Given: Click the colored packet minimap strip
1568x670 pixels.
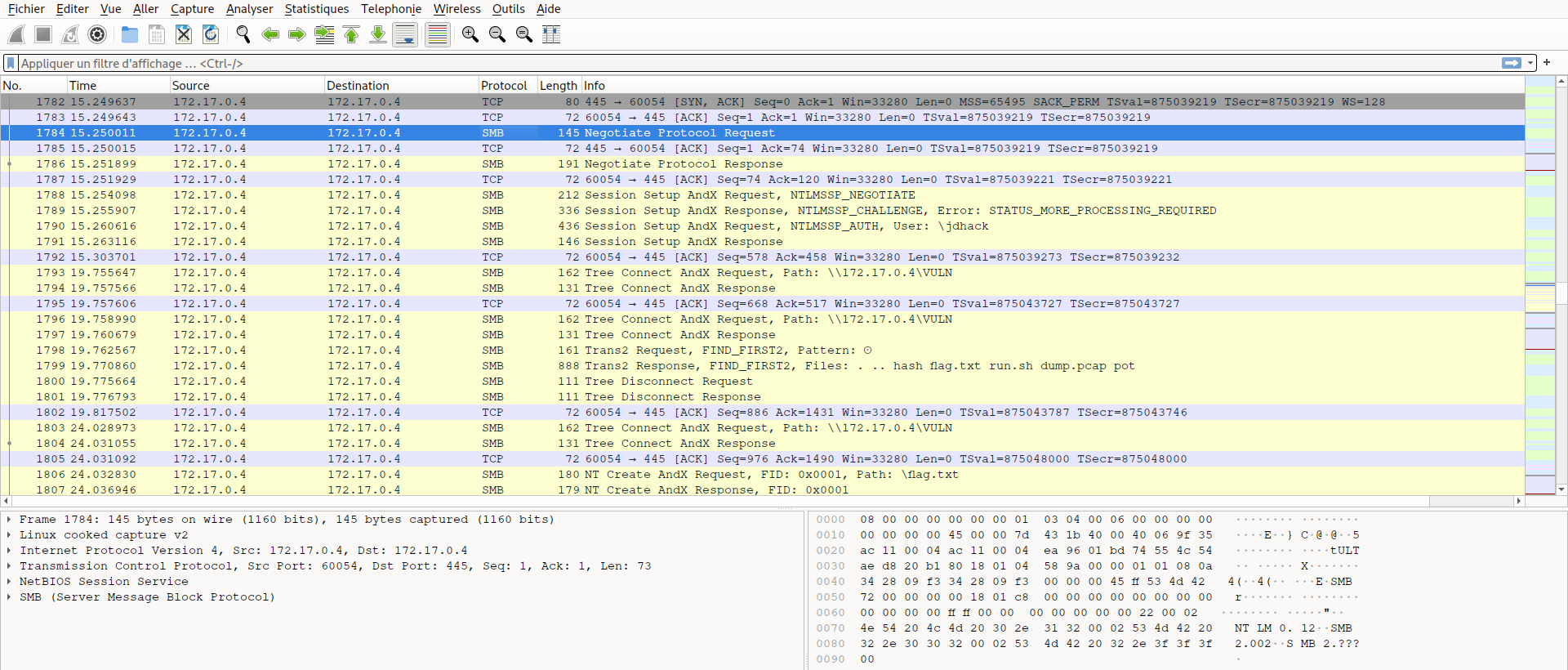Looking at the screenshot, I should 1539,286.
